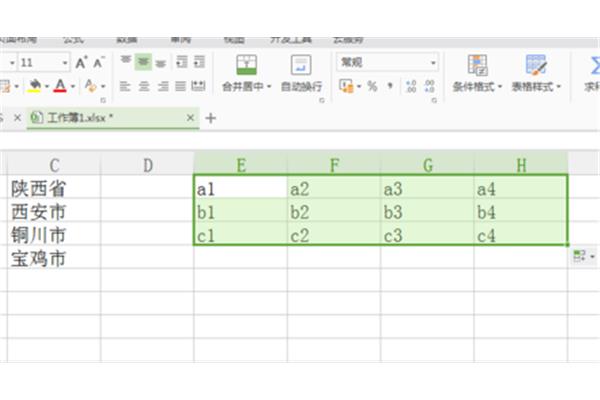
Task: Select cell containing b2
Action: (x=334, y=211)
